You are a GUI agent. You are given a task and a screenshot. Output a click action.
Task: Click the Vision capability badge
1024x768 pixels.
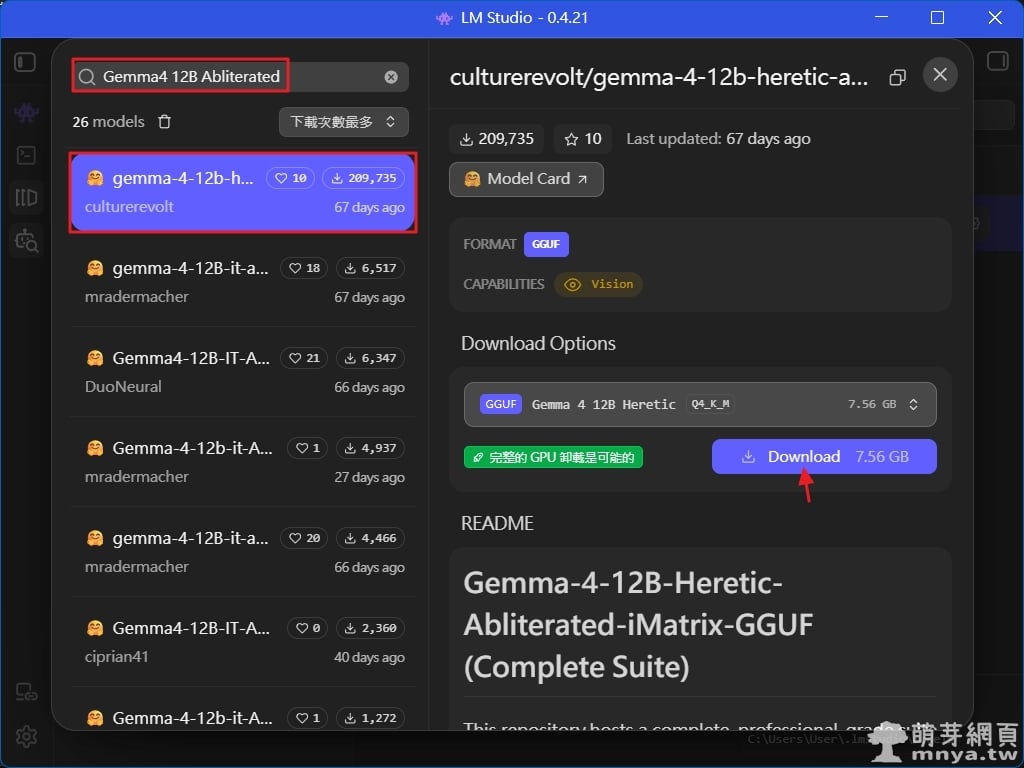tap(599, 284)
